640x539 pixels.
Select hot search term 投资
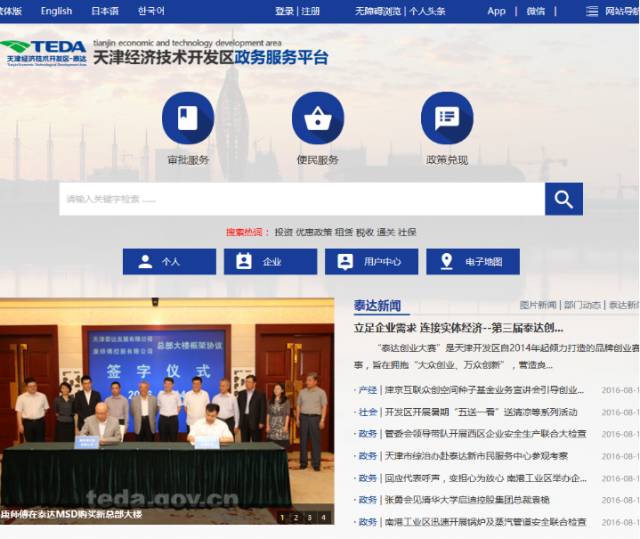[x=284, y=232]
